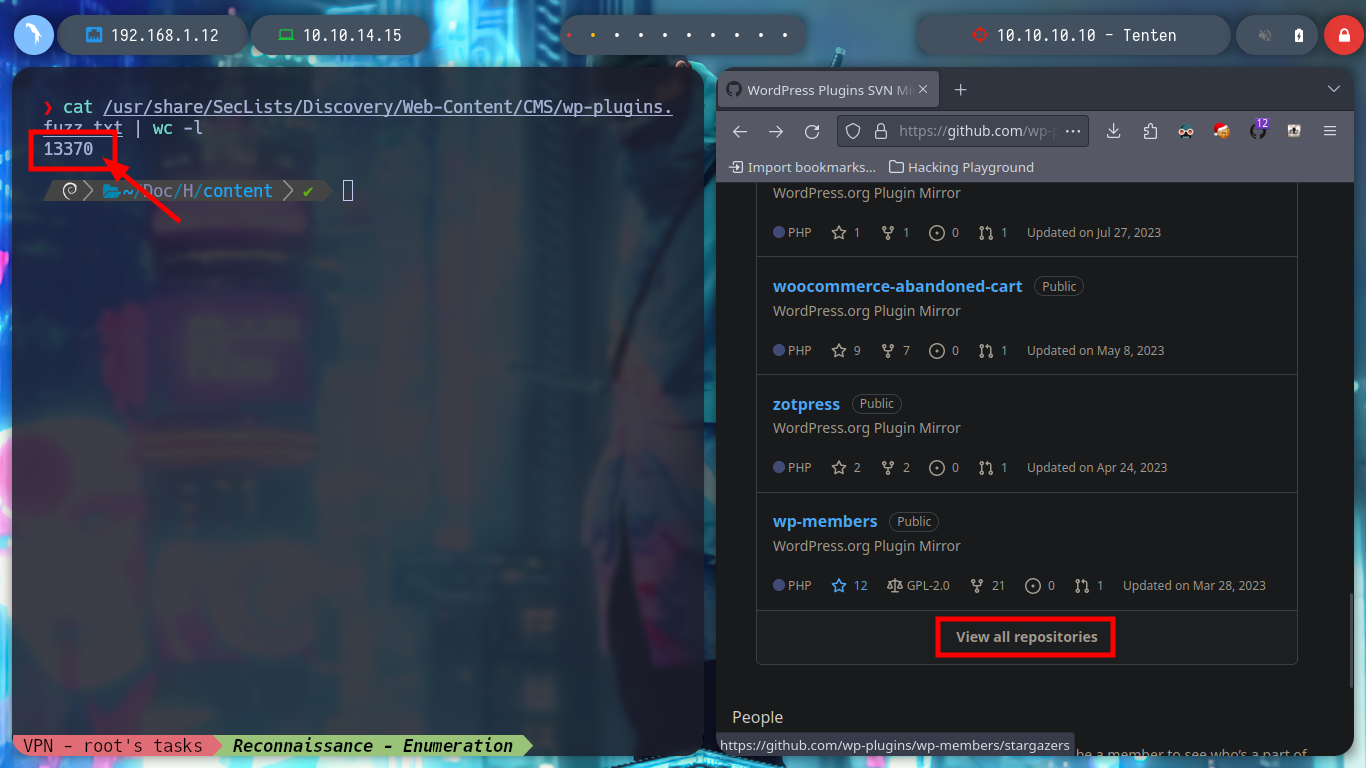Select the first (red) workspace dot
The image size is (1366, 768).
click(x=569, y=35)
